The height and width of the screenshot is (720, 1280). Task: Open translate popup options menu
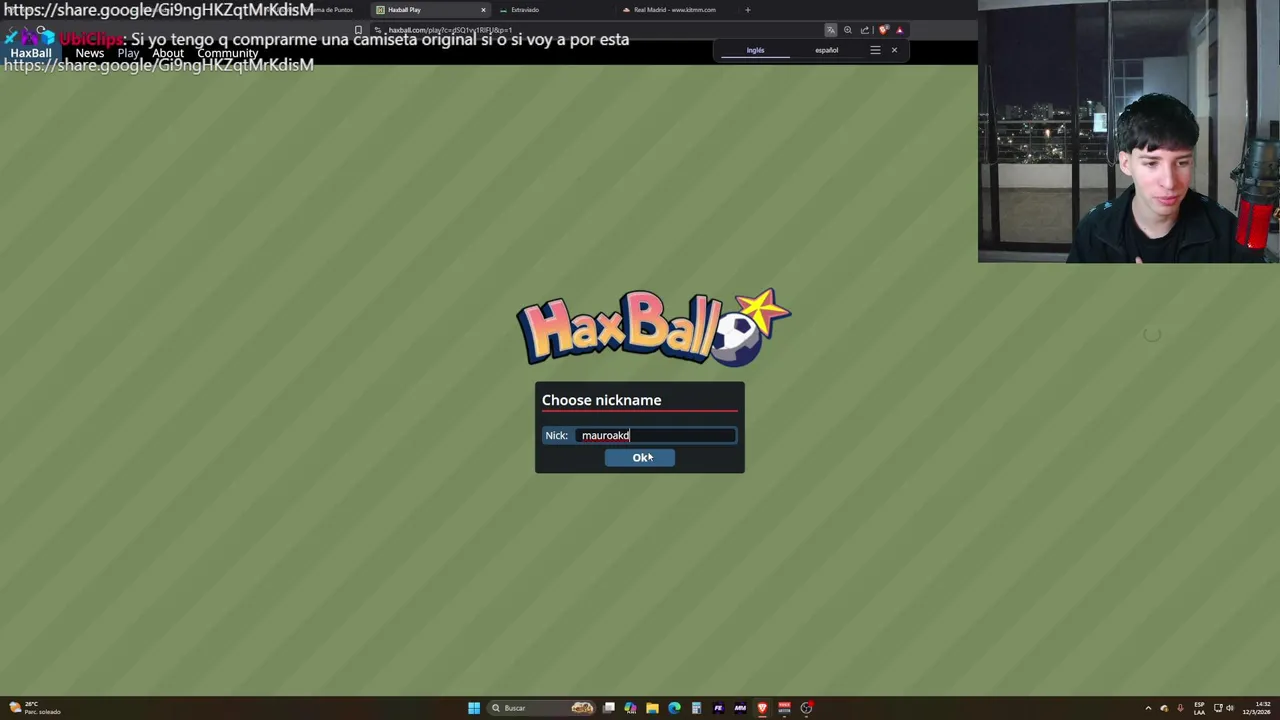(x=875, y=50)
